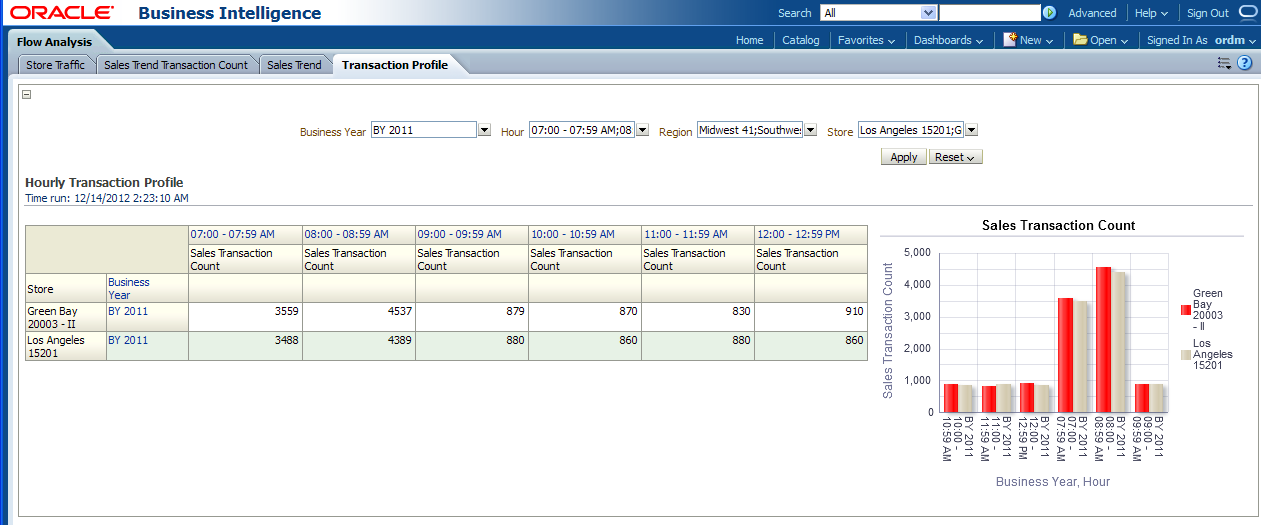This screenshot has height=525, width=1261.
Task: Click the Oracle logo
Action: coord(62,13)
